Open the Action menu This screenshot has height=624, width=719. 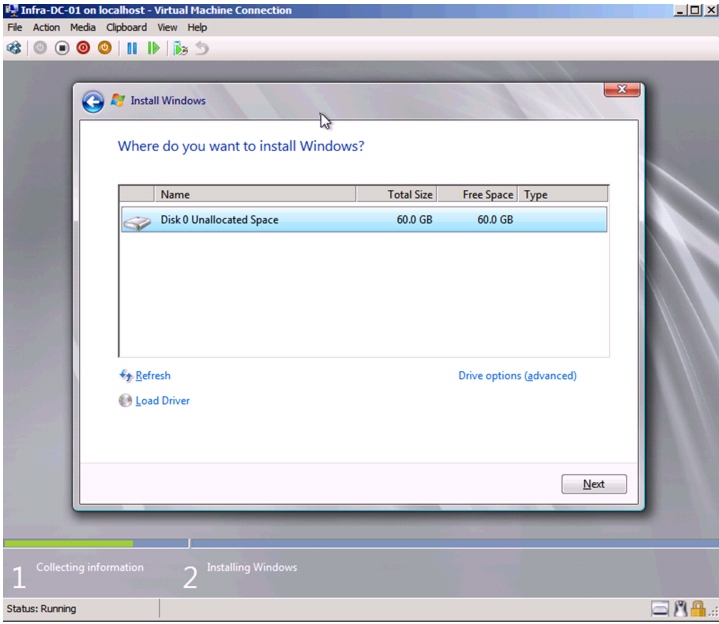[46, 28]
